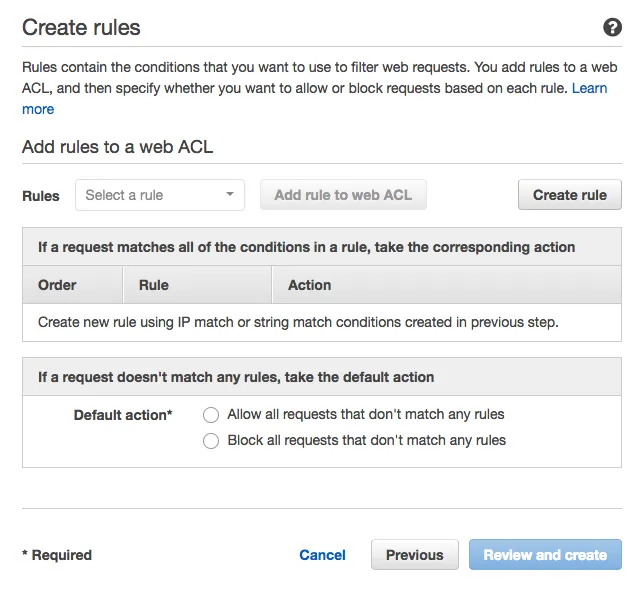Image resolution: width=630 pixels, height=596 pixels.
Task: Click the Order column header
Action: 57,285
